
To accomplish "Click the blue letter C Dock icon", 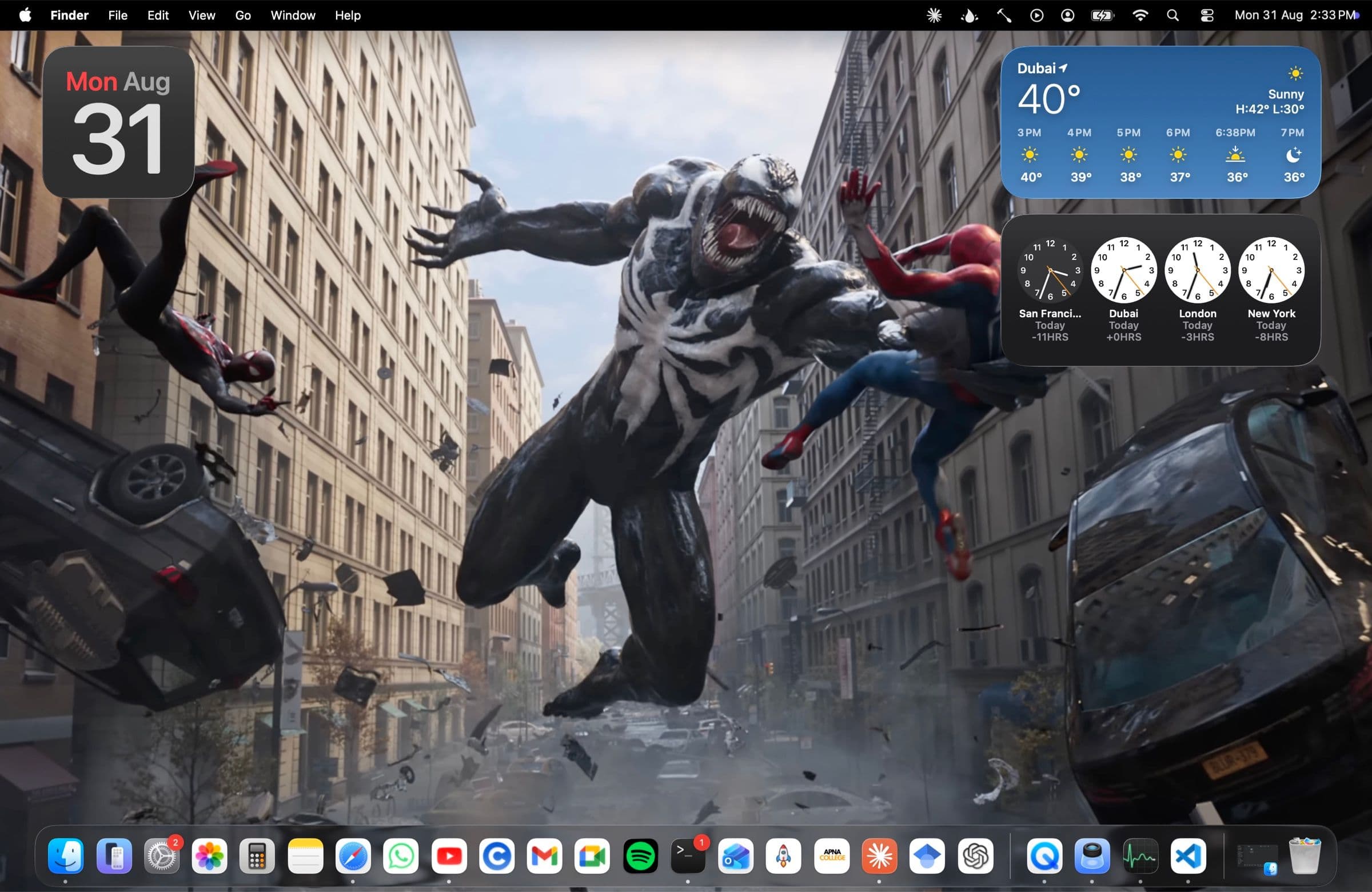I will tap(496, 855).
